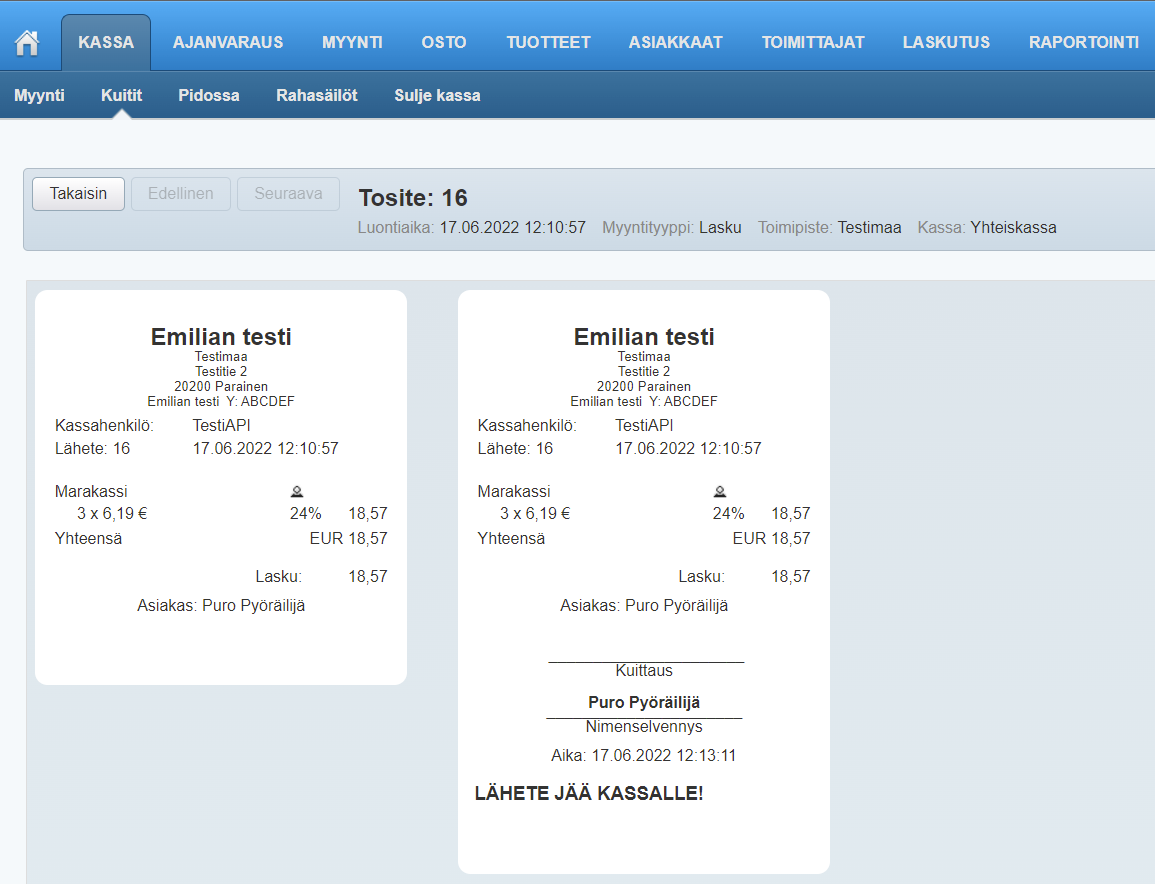Click product icon on right receipt
This screenshot has height=884, width=1155.
tap(720, 491)
